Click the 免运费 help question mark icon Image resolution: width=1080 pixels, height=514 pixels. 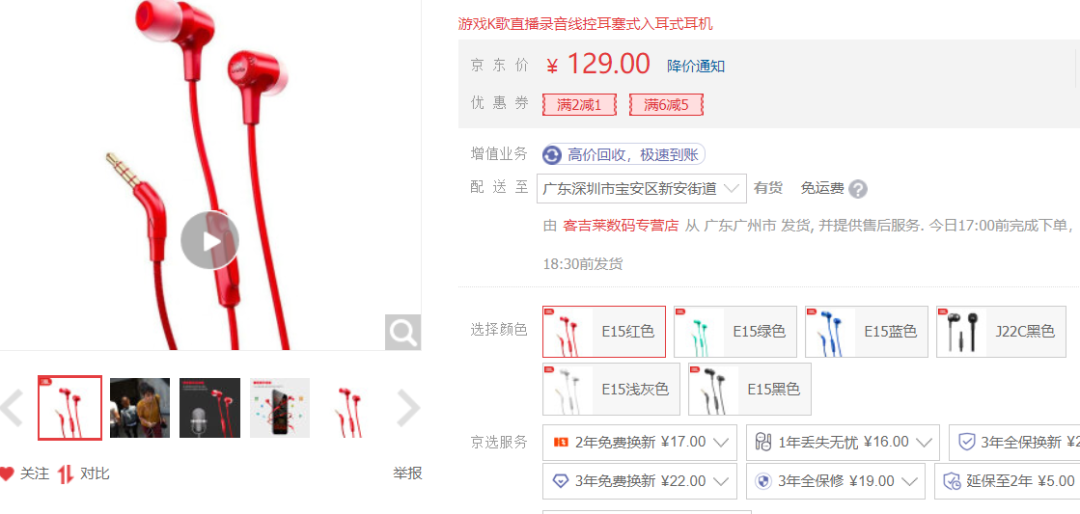point(858,189)
